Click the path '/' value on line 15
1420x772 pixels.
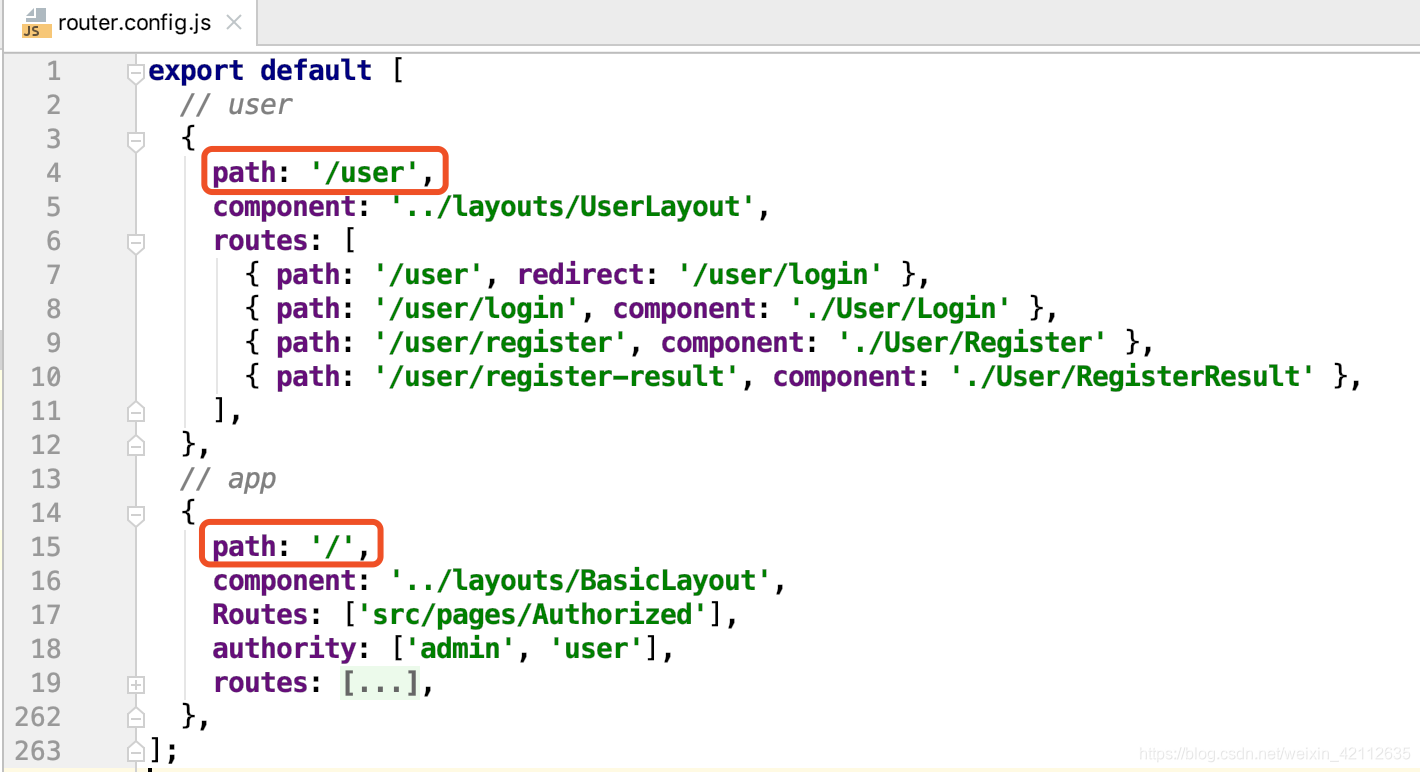333,547
